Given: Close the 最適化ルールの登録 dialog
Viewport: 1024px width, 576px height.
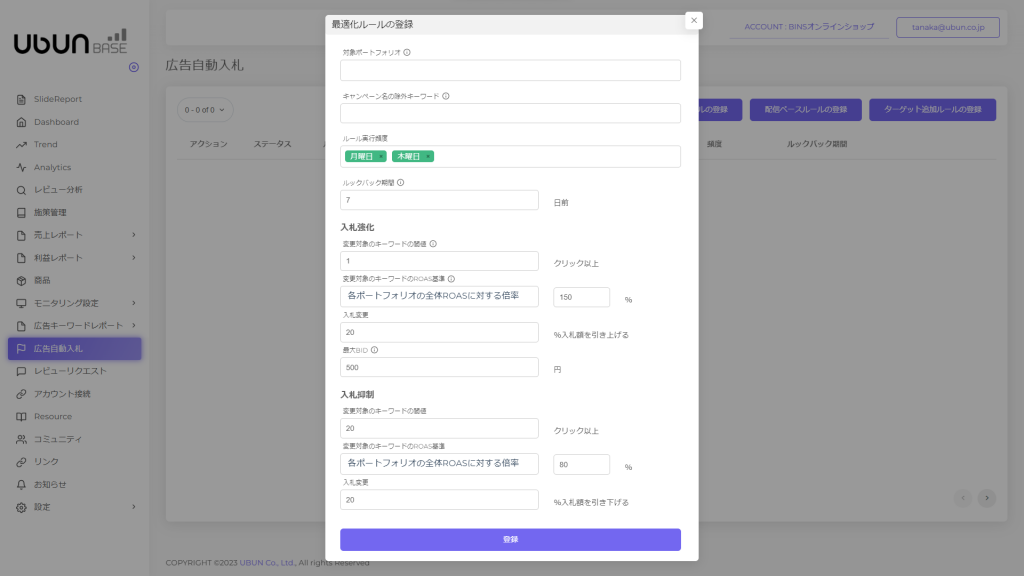Looking at the screenshot, I should pos(694,20).
